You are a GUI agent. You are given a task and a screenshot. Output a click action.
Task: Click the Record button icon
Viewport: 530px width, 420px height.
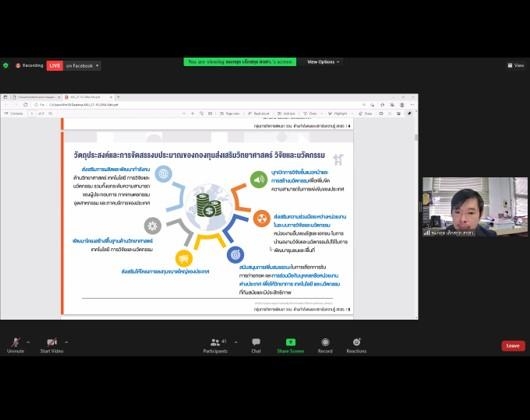coord(325,342)
